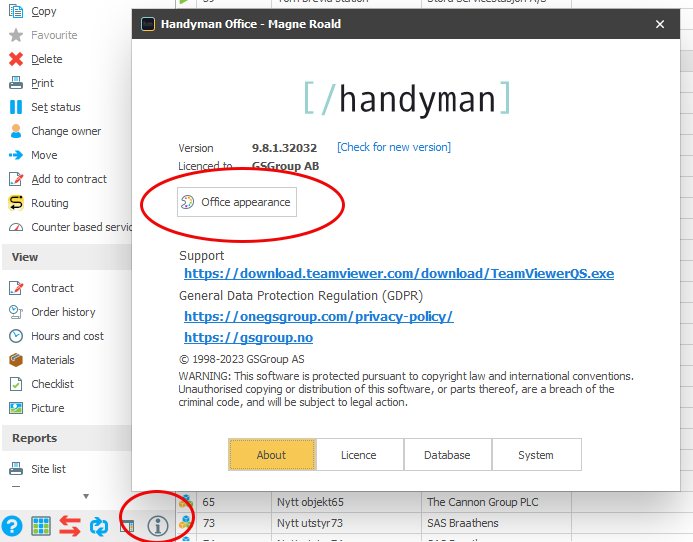This screenshot has width=693, height=542.
Task: Click the Site list printer icon
Action: [16, 469]
